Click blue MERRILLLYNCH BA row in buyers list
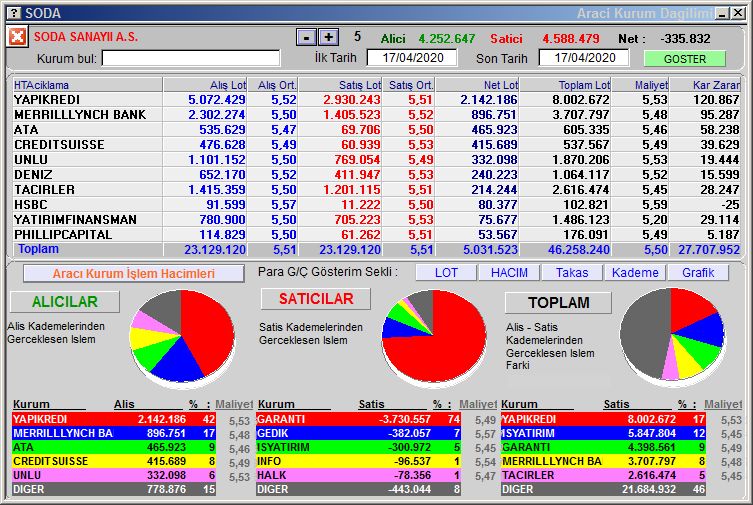Screen dimensions: 753x505 [x=114, y=433]
